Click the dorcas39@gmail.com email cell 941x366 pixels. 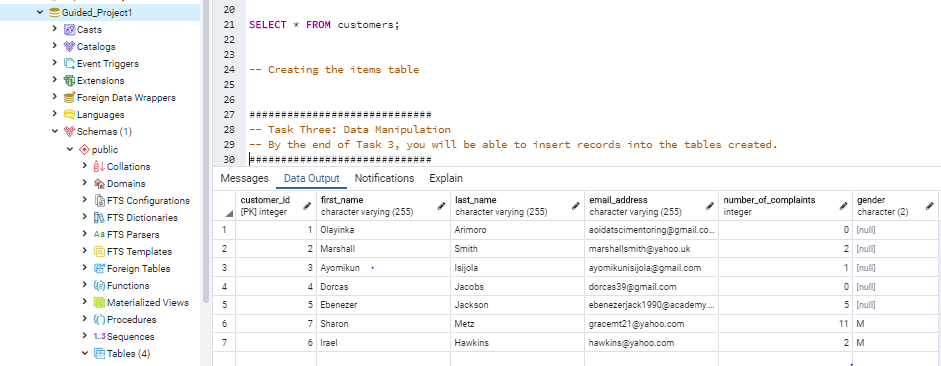(652, 286)
